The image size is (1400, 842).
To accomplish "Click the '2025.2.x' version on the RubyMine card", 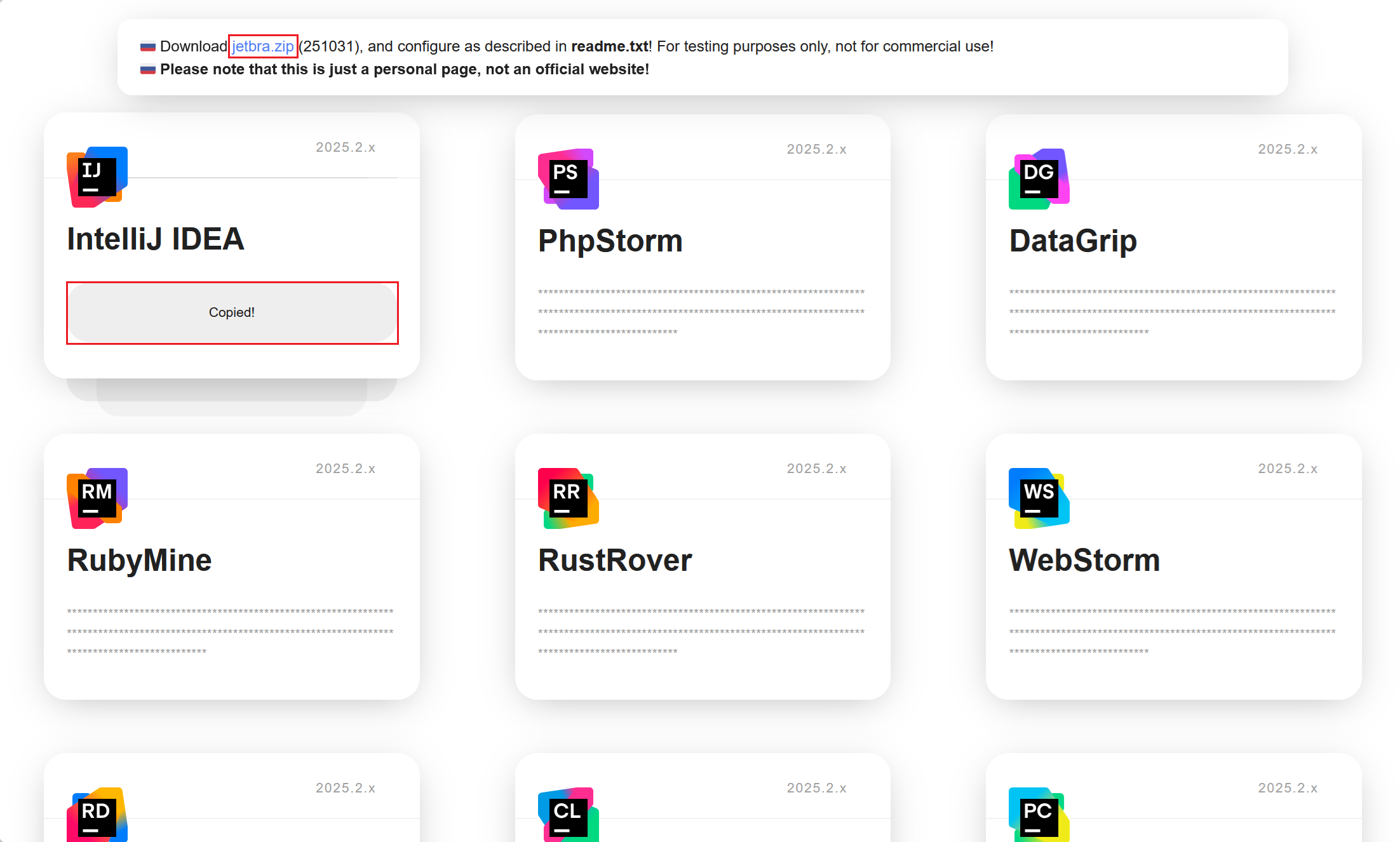I will pos(346,469).
